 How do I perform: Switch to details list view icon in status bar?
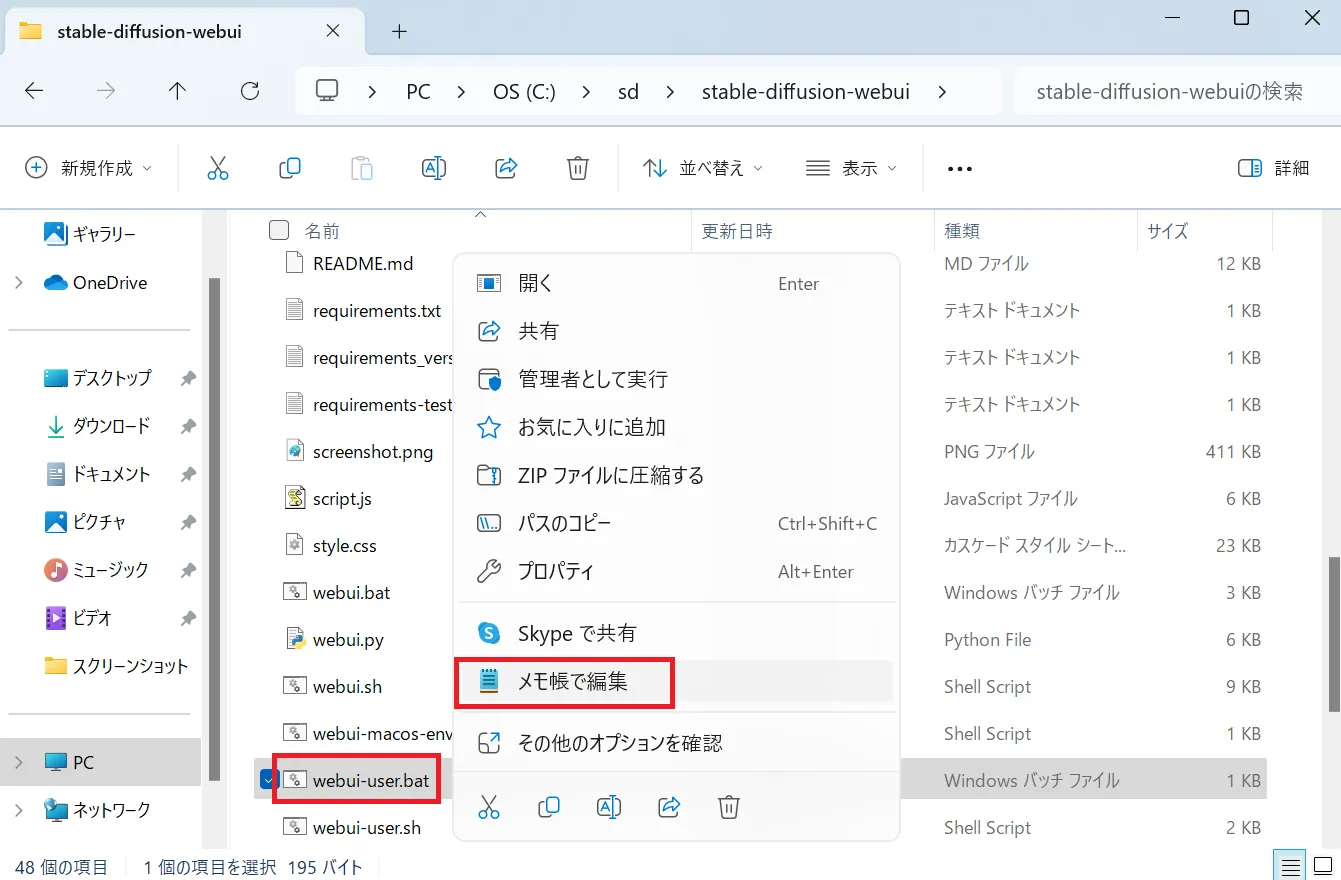coord(1291,866)
